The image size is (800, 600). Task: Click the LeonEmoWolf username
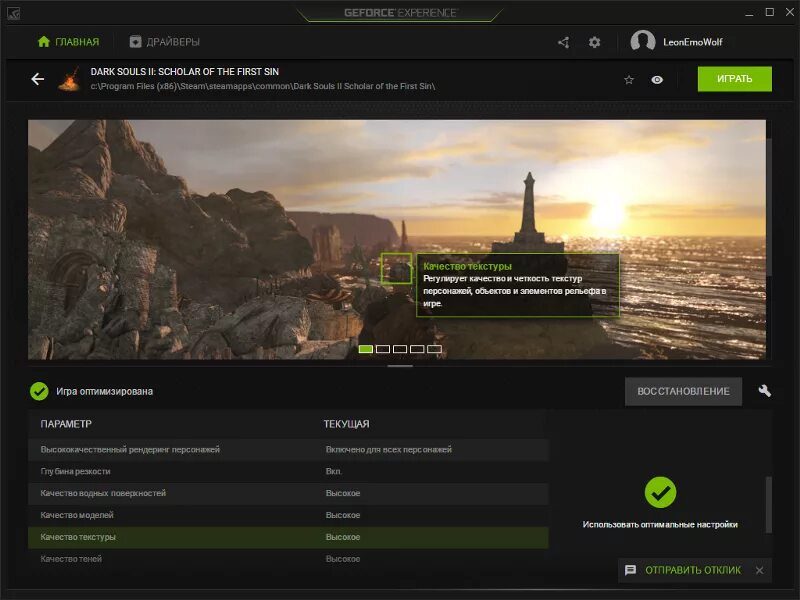pos(692,42)
